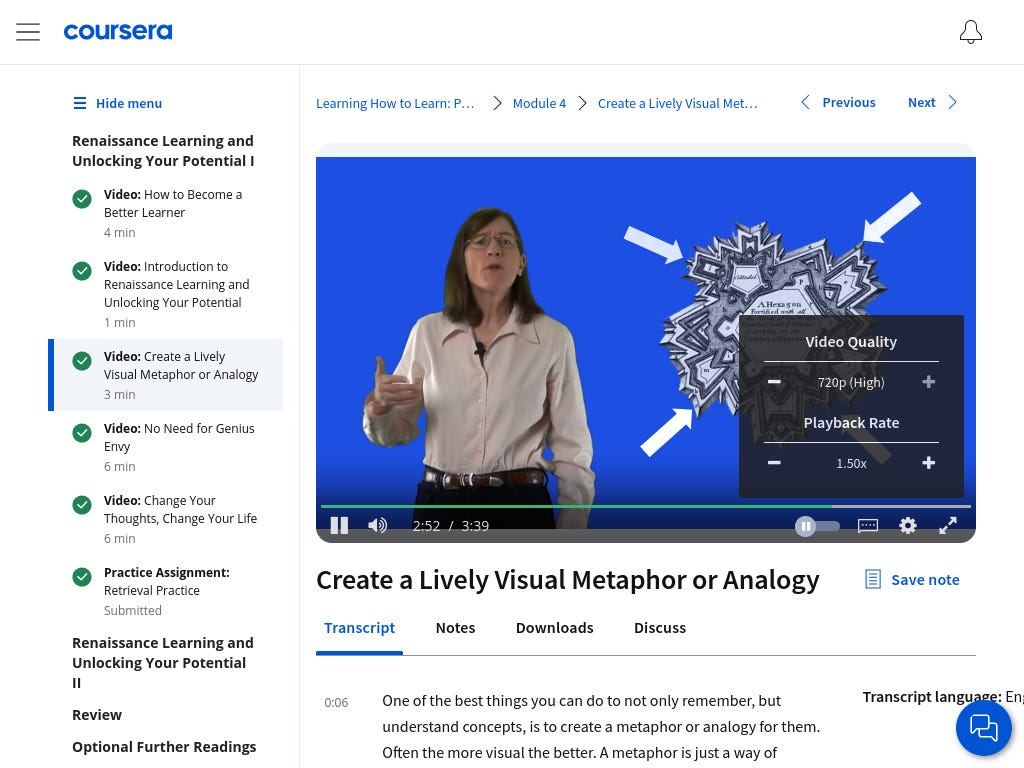
Task: Mute the video volume
Action: pos(377,526)
